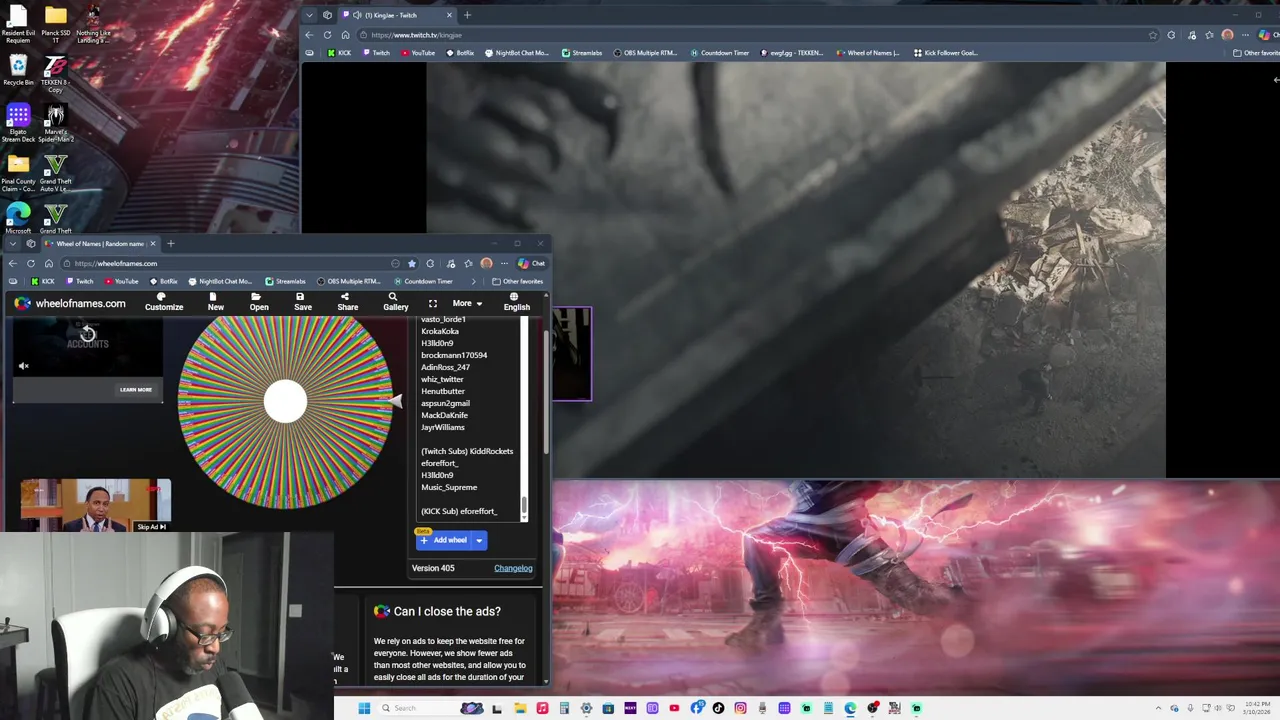Open TikTok from the taskbar
The width and height of the screenshot is (1280, 720).
[x=718, y=708]
